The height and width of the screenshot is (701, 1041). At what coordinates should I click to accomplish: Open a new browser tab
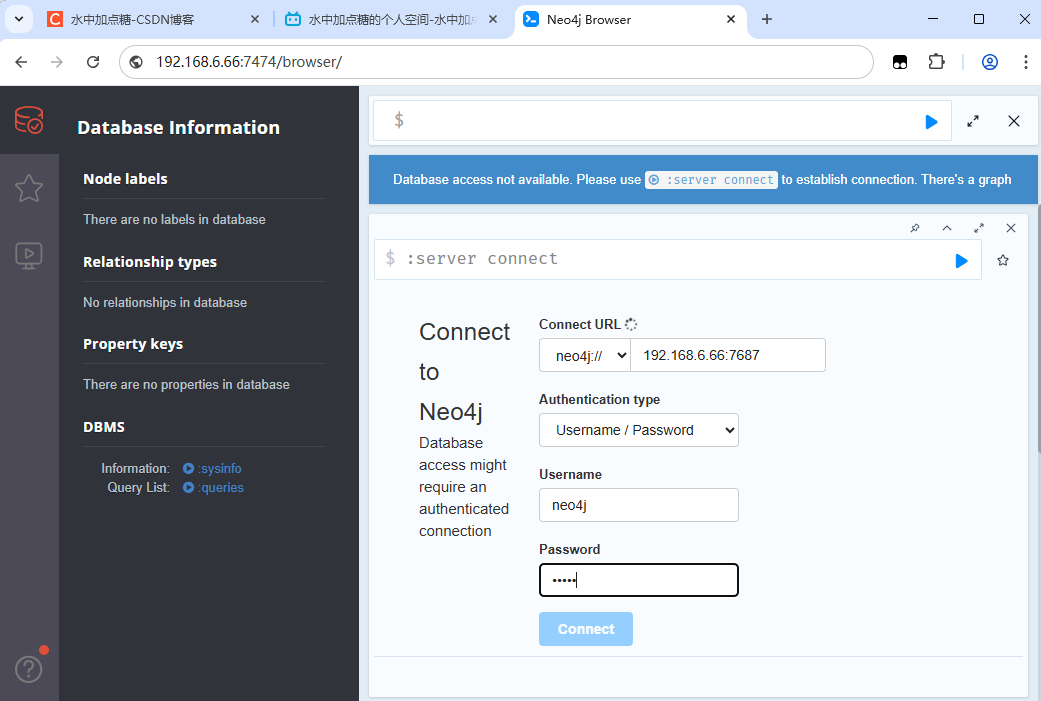pos(767,20)
